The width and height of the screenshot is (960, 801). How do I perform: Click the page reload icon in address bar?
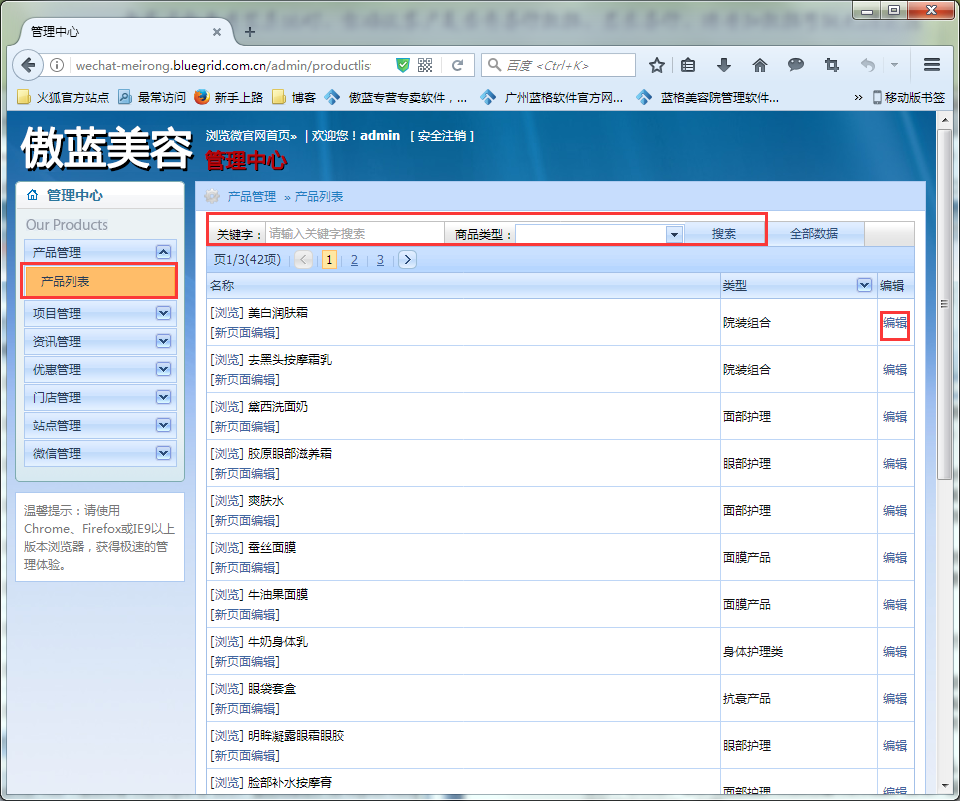(x=457, y=64)
